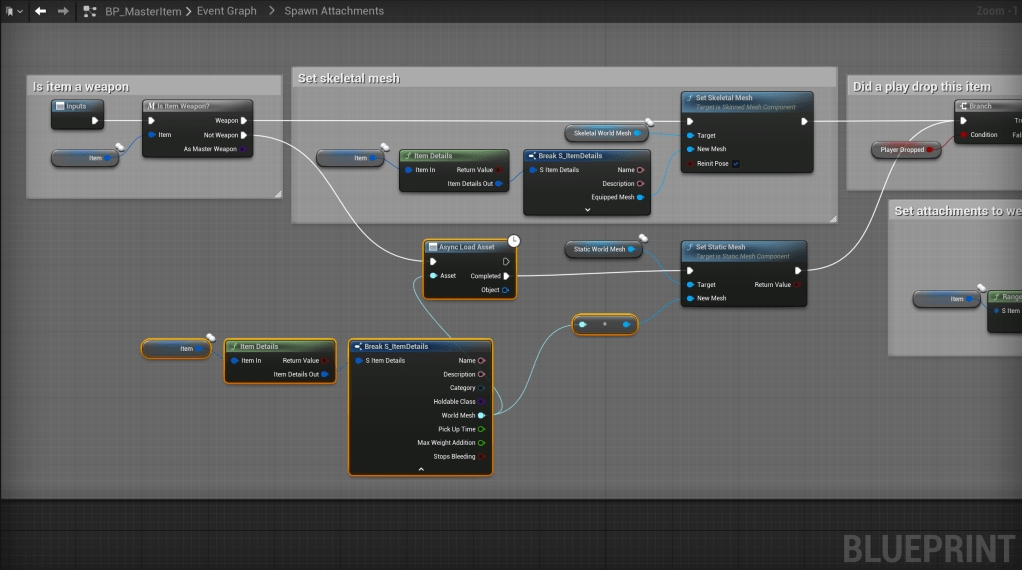Click the Not Weapon execution output pin

243,135
